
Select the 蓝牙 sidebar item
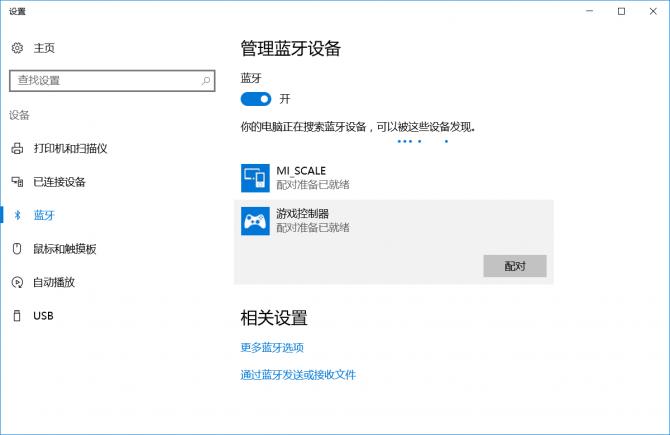[x=44, y=215]
